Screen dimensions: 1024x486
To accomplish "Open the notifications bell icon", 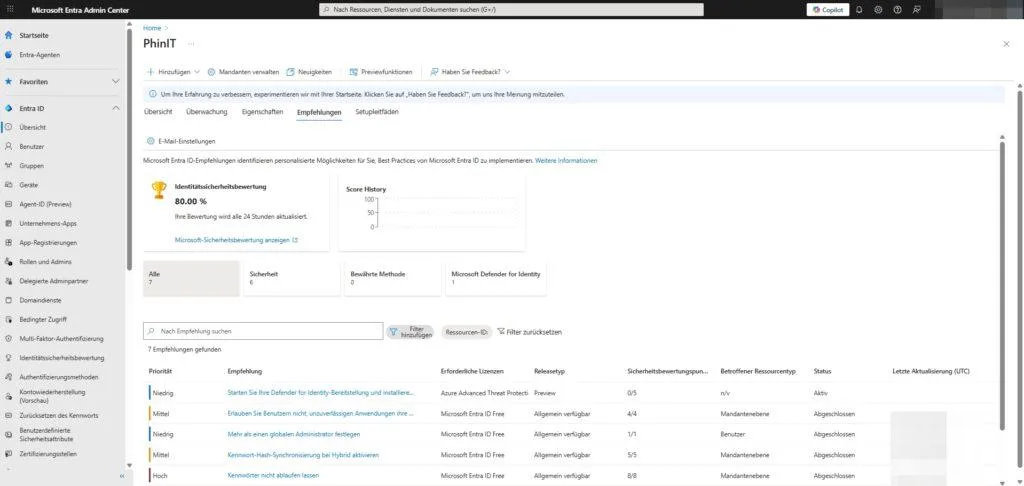I will pyautogui.click(x=858, y=9).
